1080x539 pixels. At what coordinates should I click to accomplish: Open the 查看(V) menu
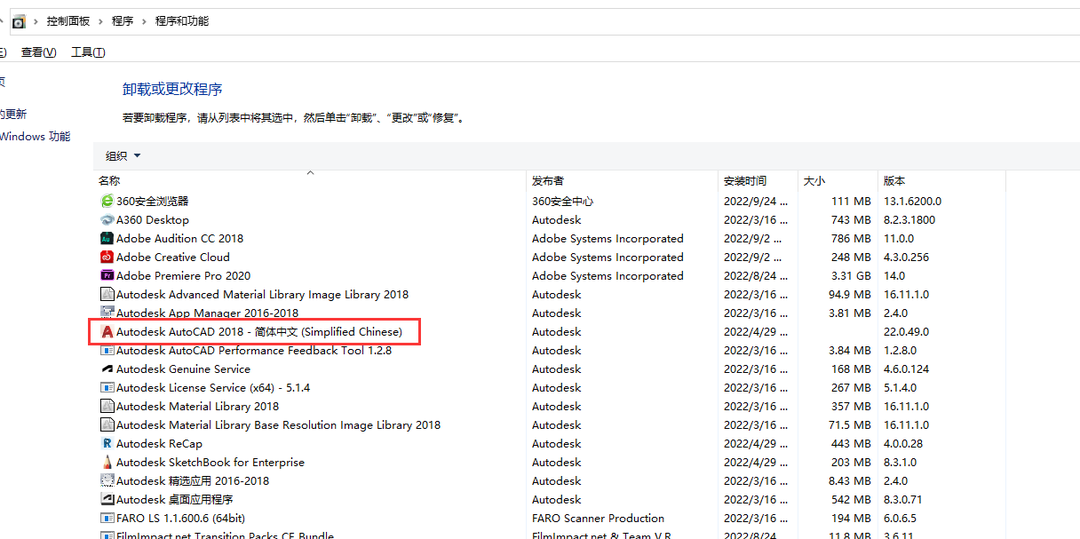click(39, 52)
